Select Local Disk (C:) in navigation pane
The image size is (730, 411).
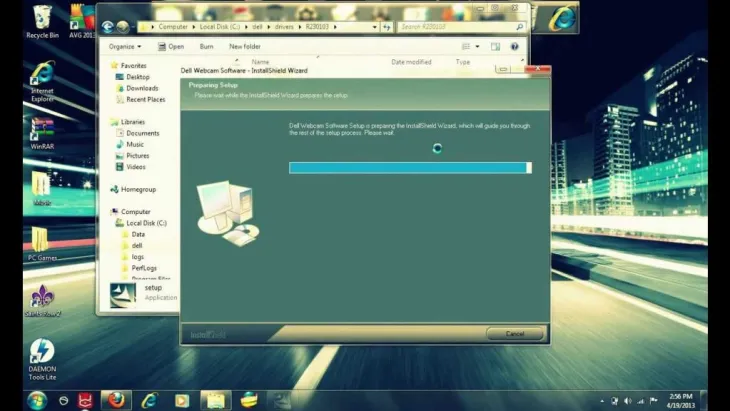click(x=146, y=223)
